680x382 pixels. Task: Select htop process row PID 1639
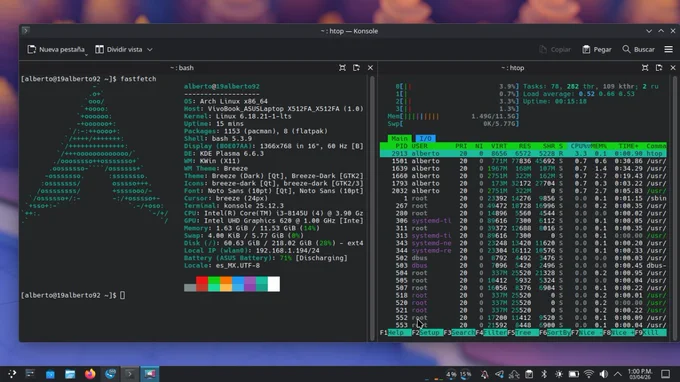pyautogui.click(x=523, y=168)
